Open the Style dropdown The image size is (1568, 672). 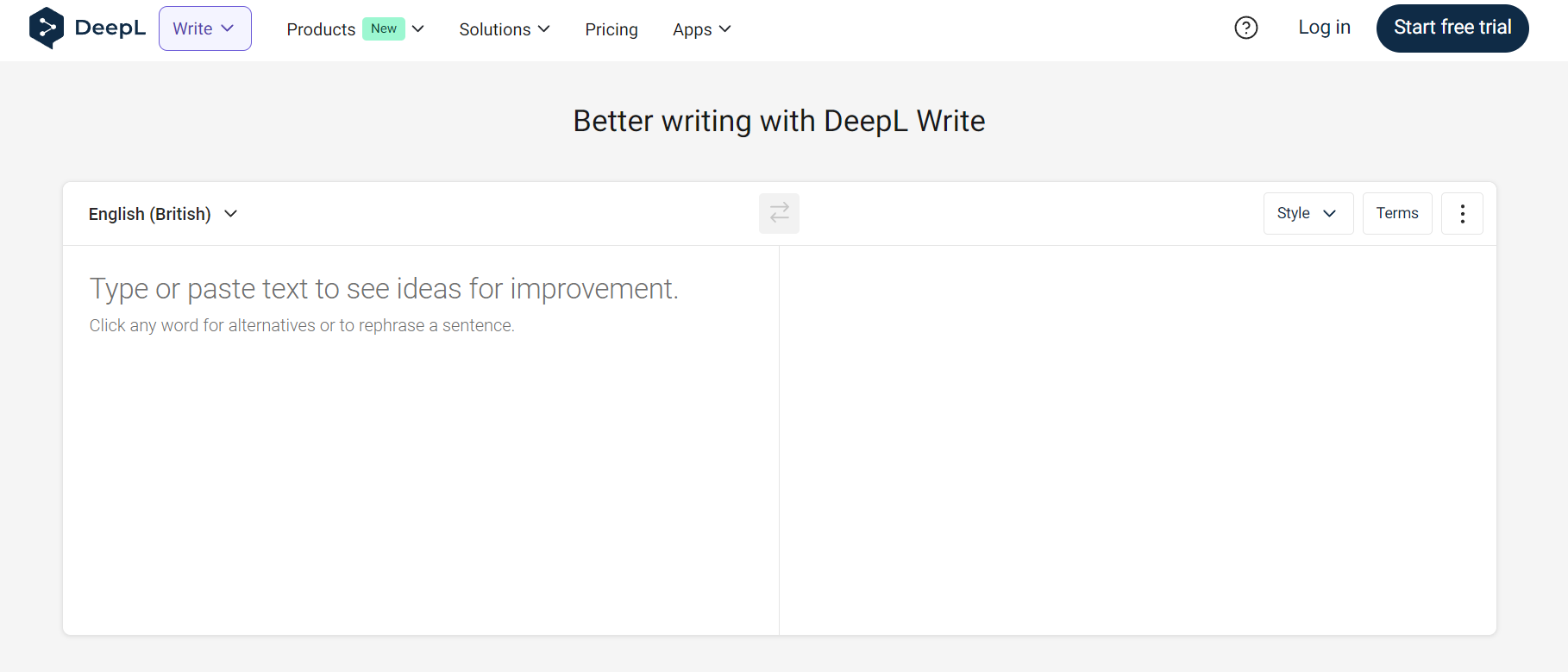[x=1308, y=213]
